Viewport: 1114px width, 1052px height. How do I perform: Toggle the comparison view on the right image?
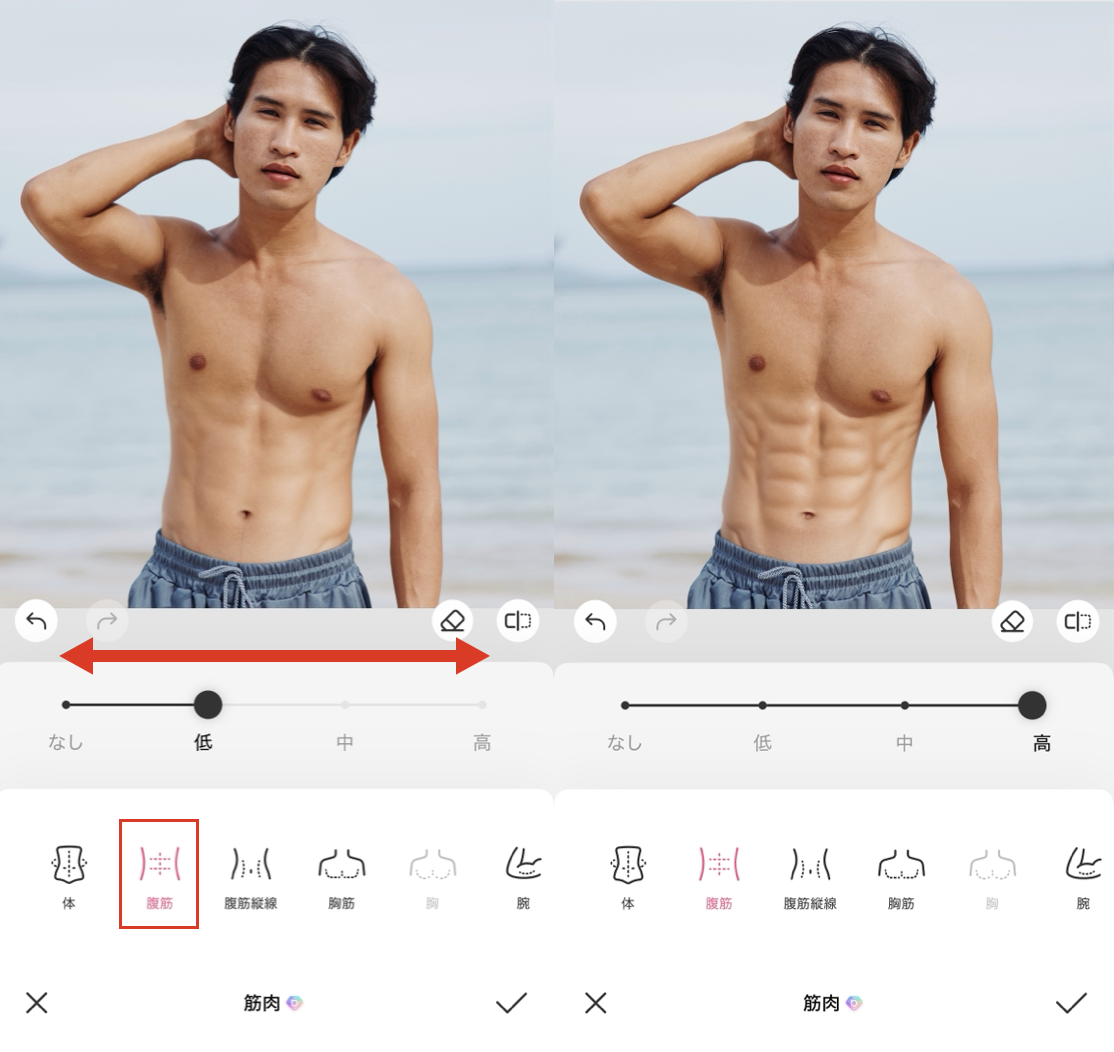pos(1077,620)
